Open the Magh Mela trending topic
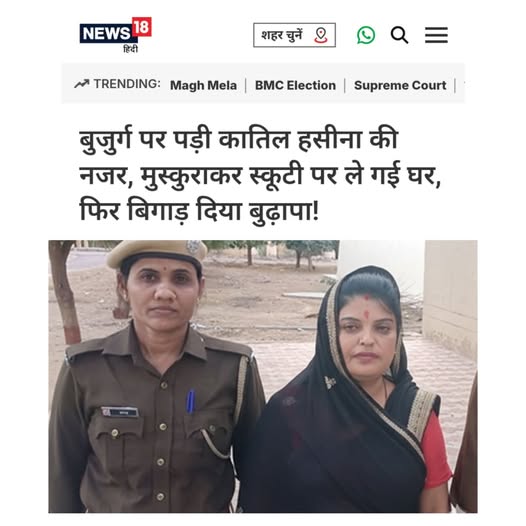 [x=203, y=85]
